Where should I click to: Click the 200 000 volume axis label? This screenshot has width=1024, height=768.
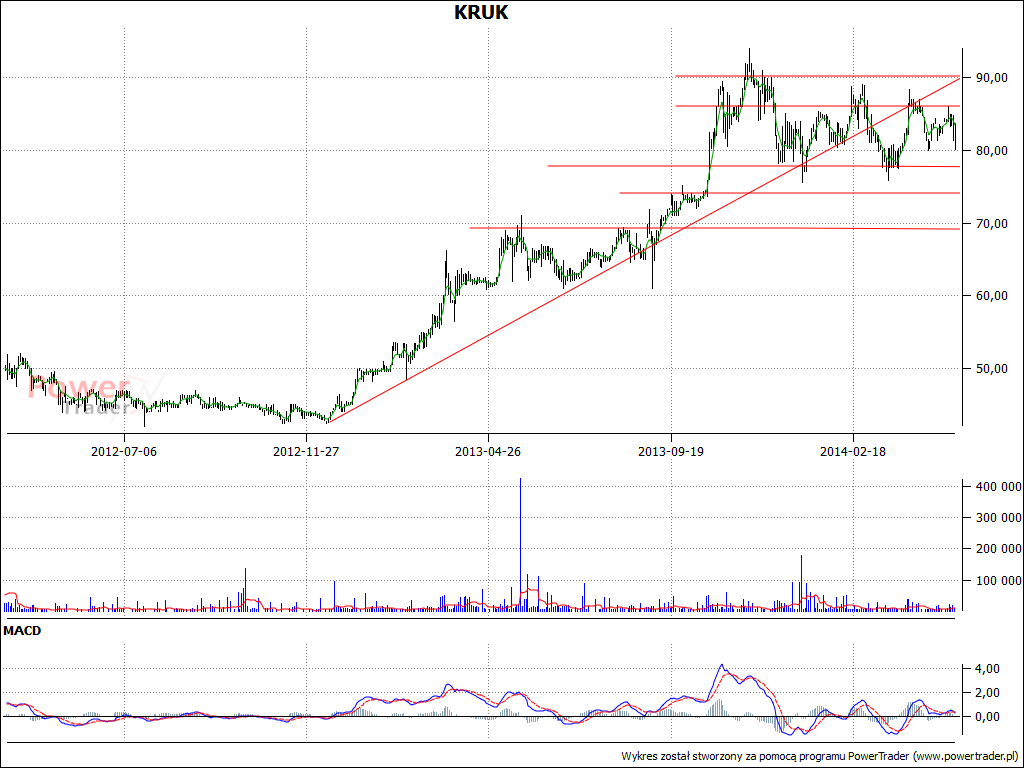pyautogui.click(x=999, y=549)
